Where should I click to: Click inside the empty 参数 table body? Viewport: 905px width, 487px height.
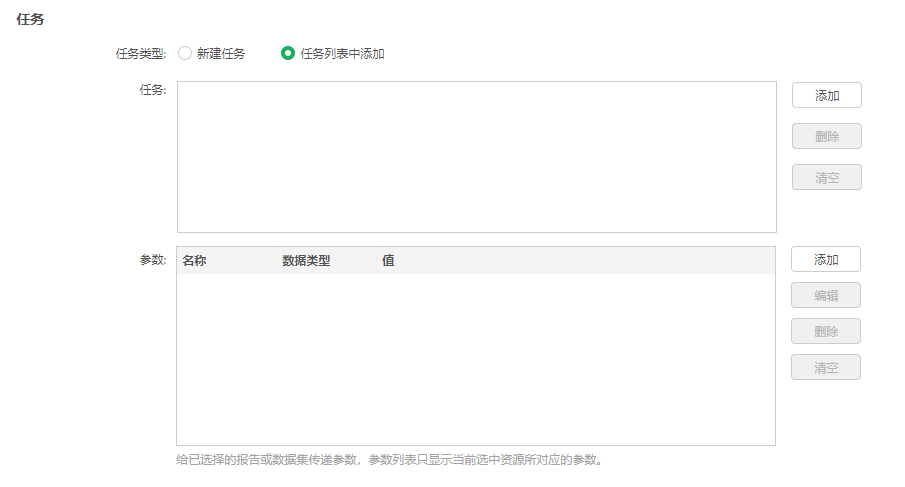pos(476,359)
